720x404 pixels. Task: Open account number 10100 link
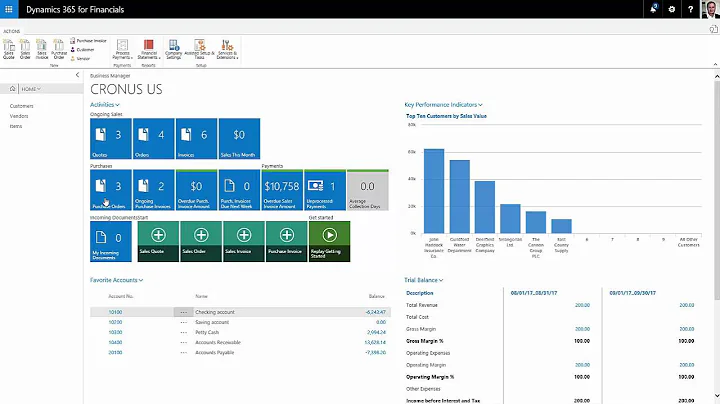coord(115,312)
